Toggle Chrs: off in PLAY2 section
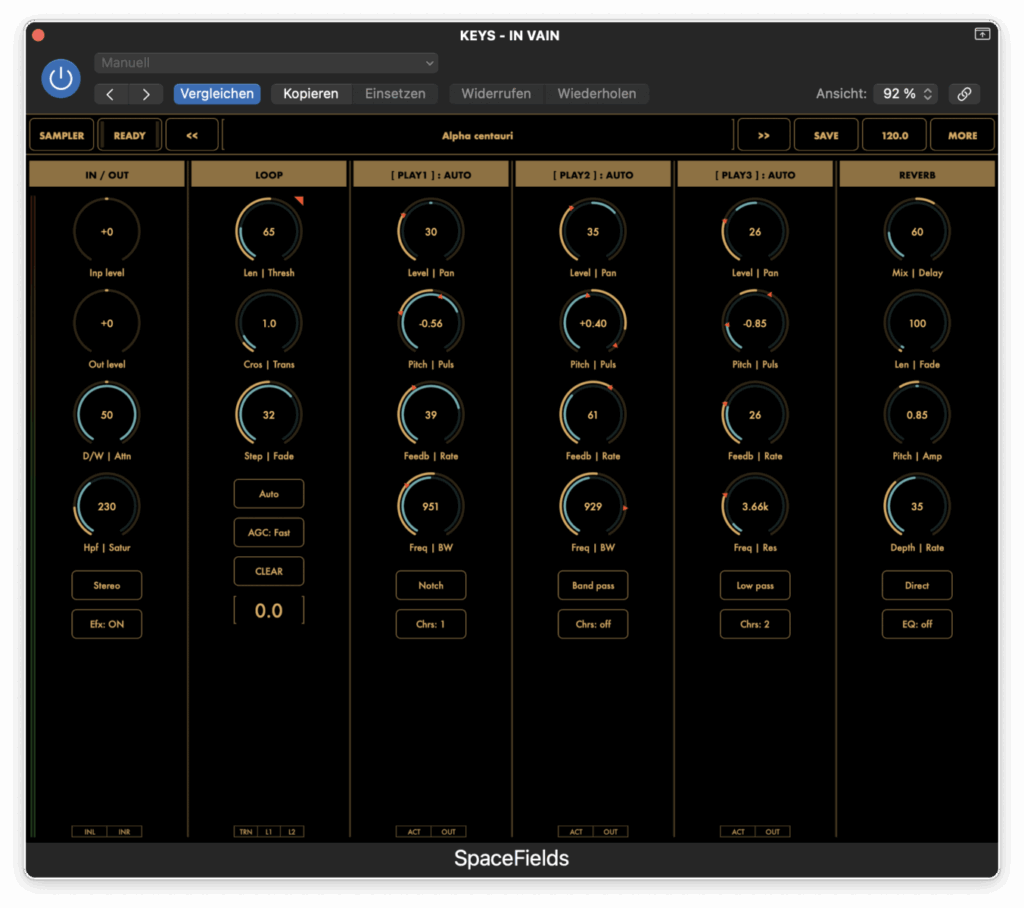Screen dimensions: 1024x908 (593, 624)
